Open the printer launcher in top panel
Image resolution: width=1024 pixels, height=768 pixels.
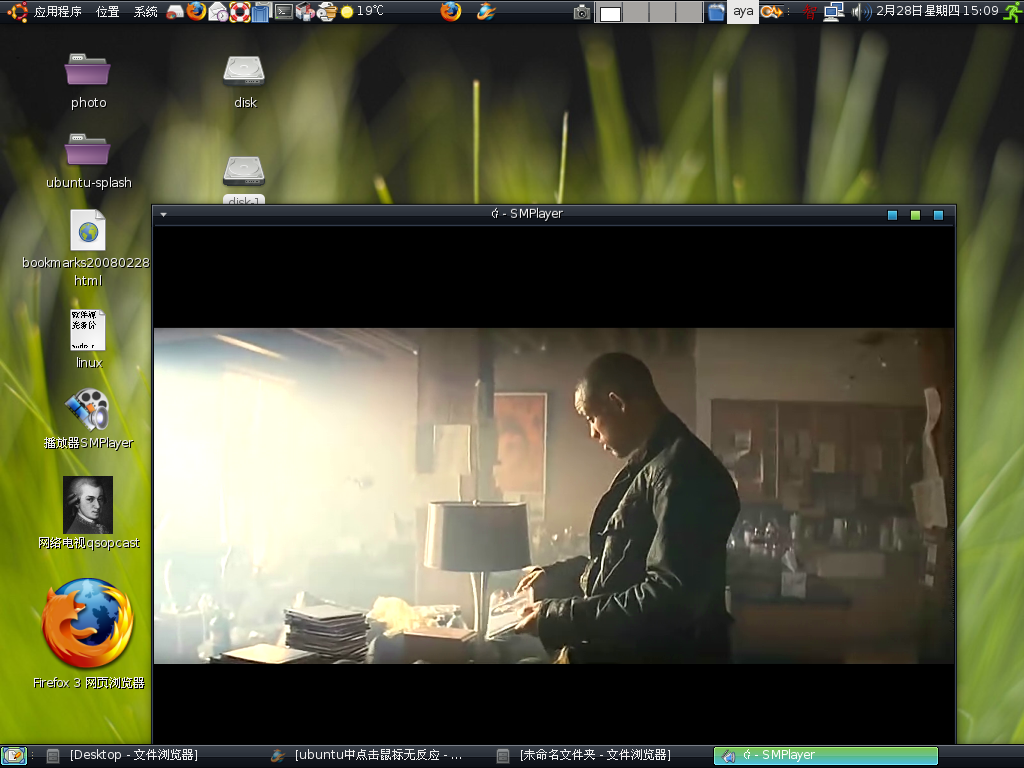[327, 12]
